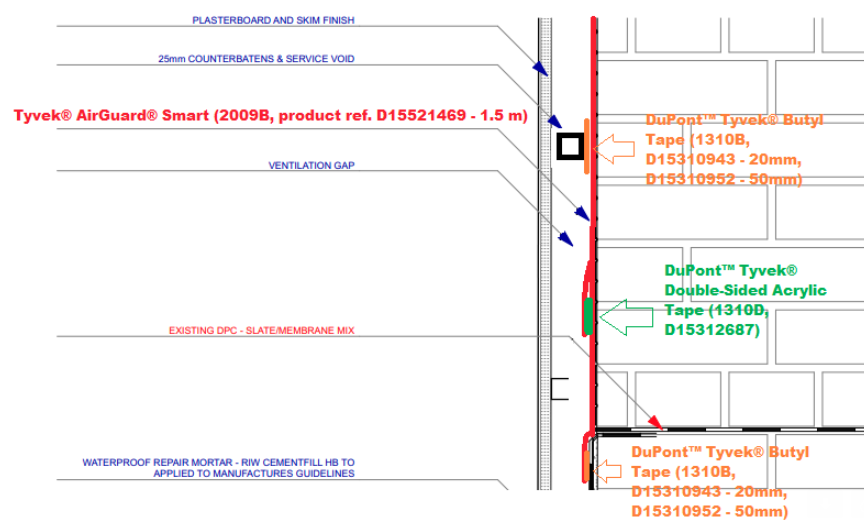This screenshot has width=864, height=528.
Task: Click the upper orange butyl tape strip
Action: 587,147
